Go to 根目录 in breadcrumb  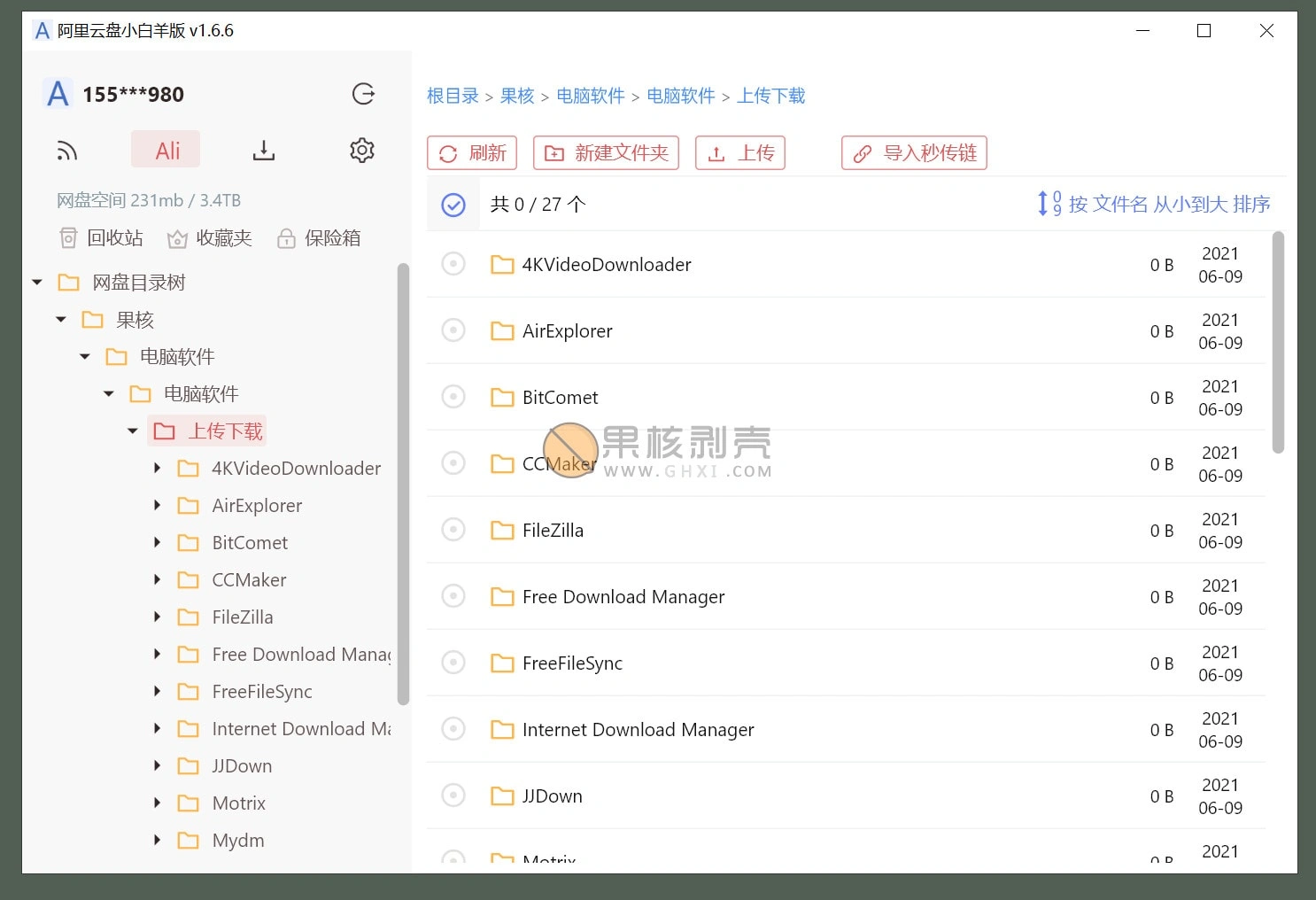(x=453, y=96)
